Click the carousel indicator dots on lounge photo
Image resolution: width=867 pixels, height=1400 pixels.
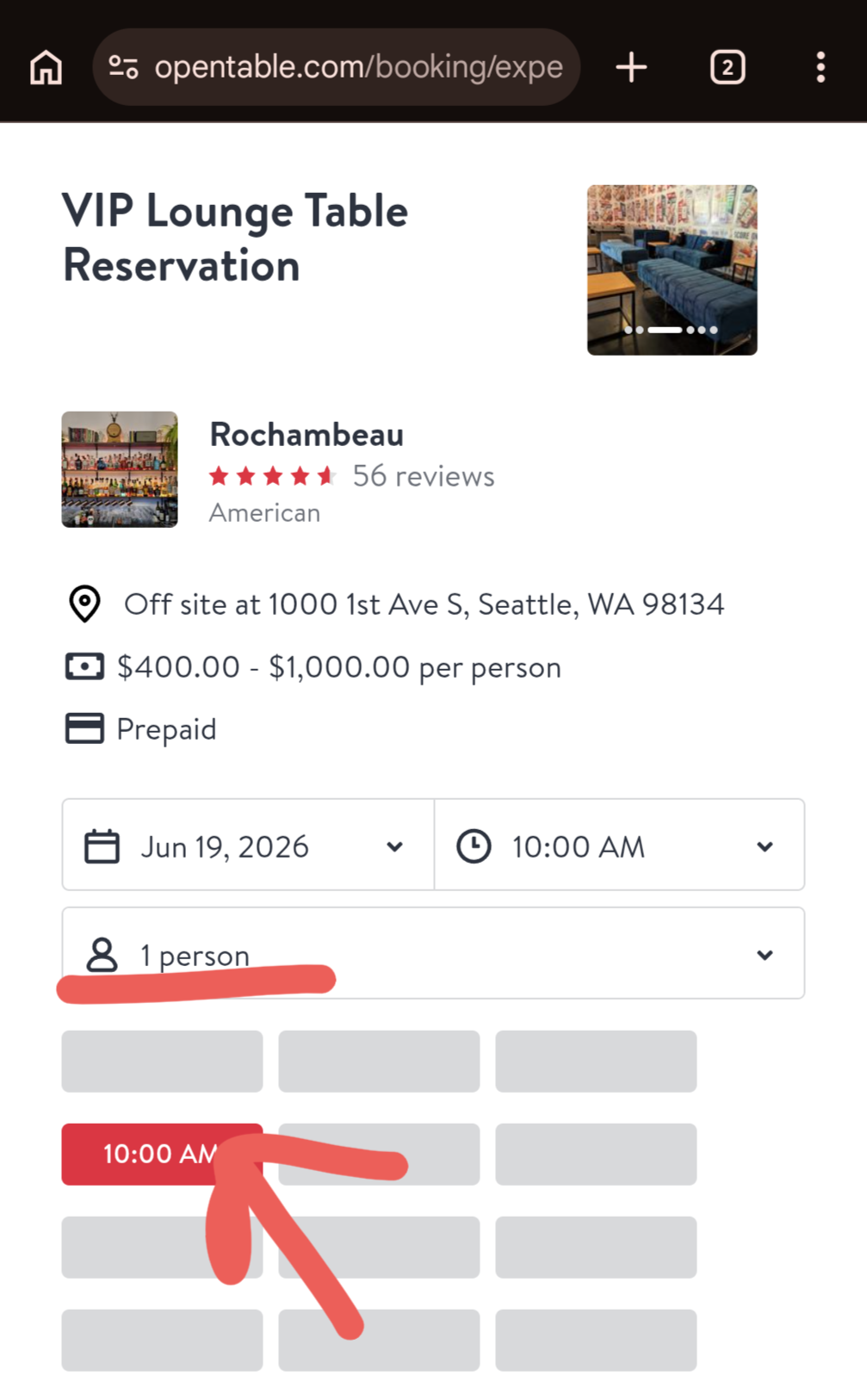pyautogui.click(x=672, y=330)
